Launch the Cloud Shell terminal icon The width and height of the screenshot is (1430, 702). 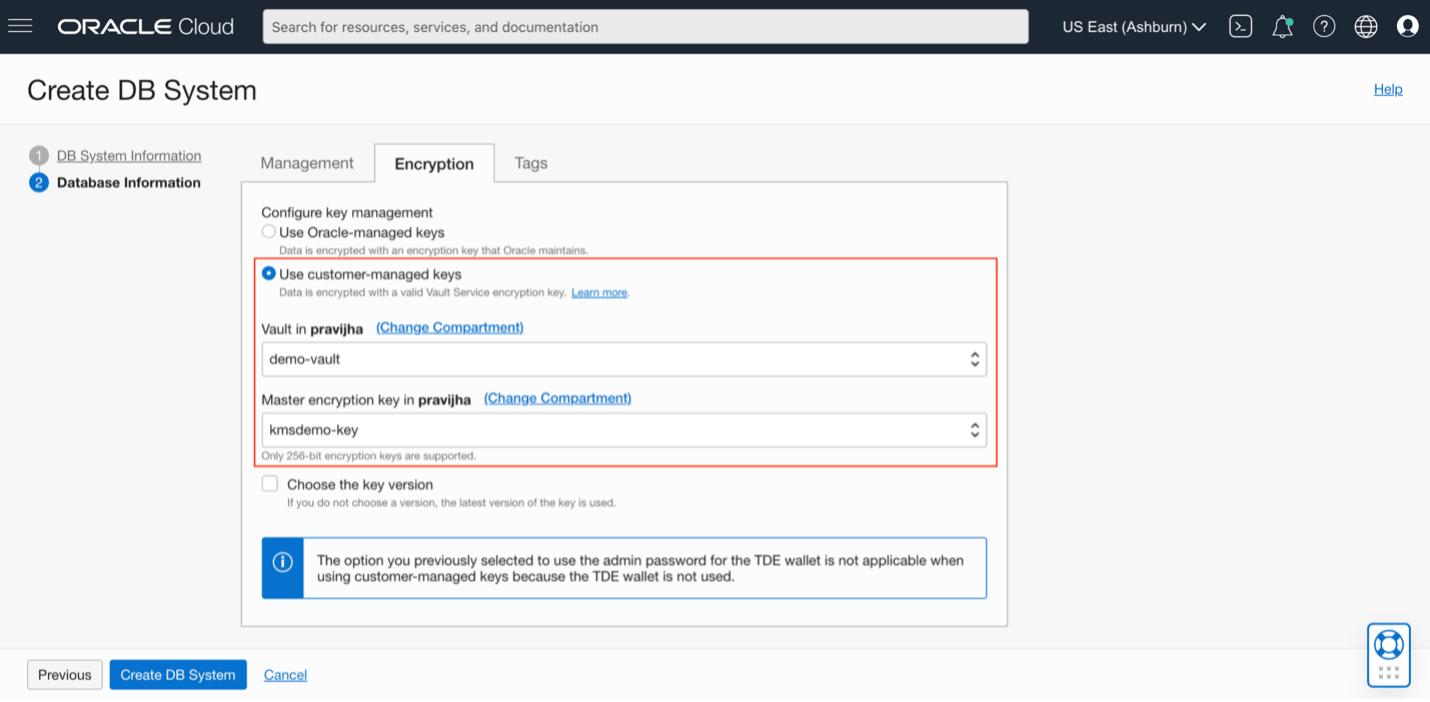[1240, 27]
